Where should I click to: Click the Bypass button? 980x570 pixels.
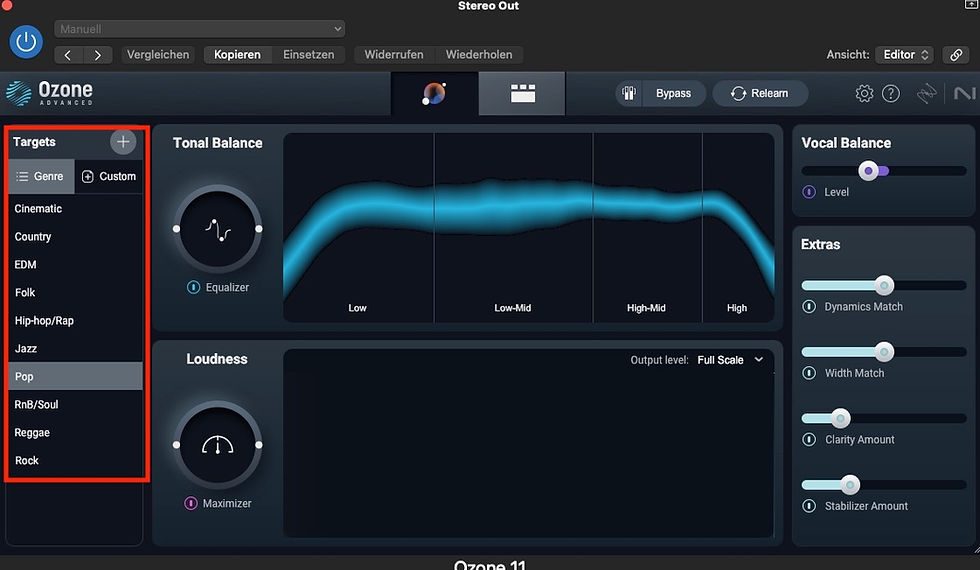pyautogui.click(x=661, y=94)
